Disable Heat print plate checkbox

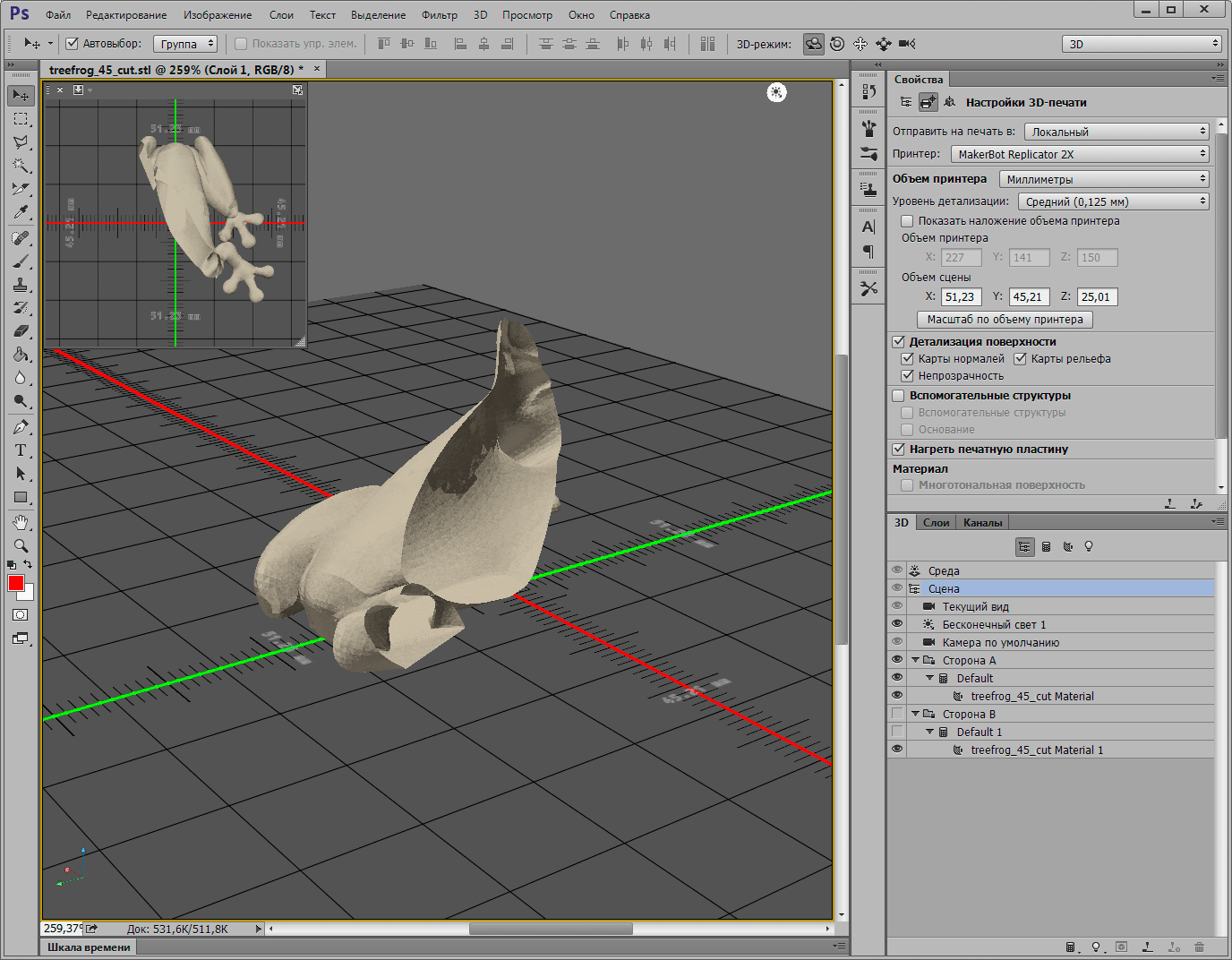pos(899,450)
